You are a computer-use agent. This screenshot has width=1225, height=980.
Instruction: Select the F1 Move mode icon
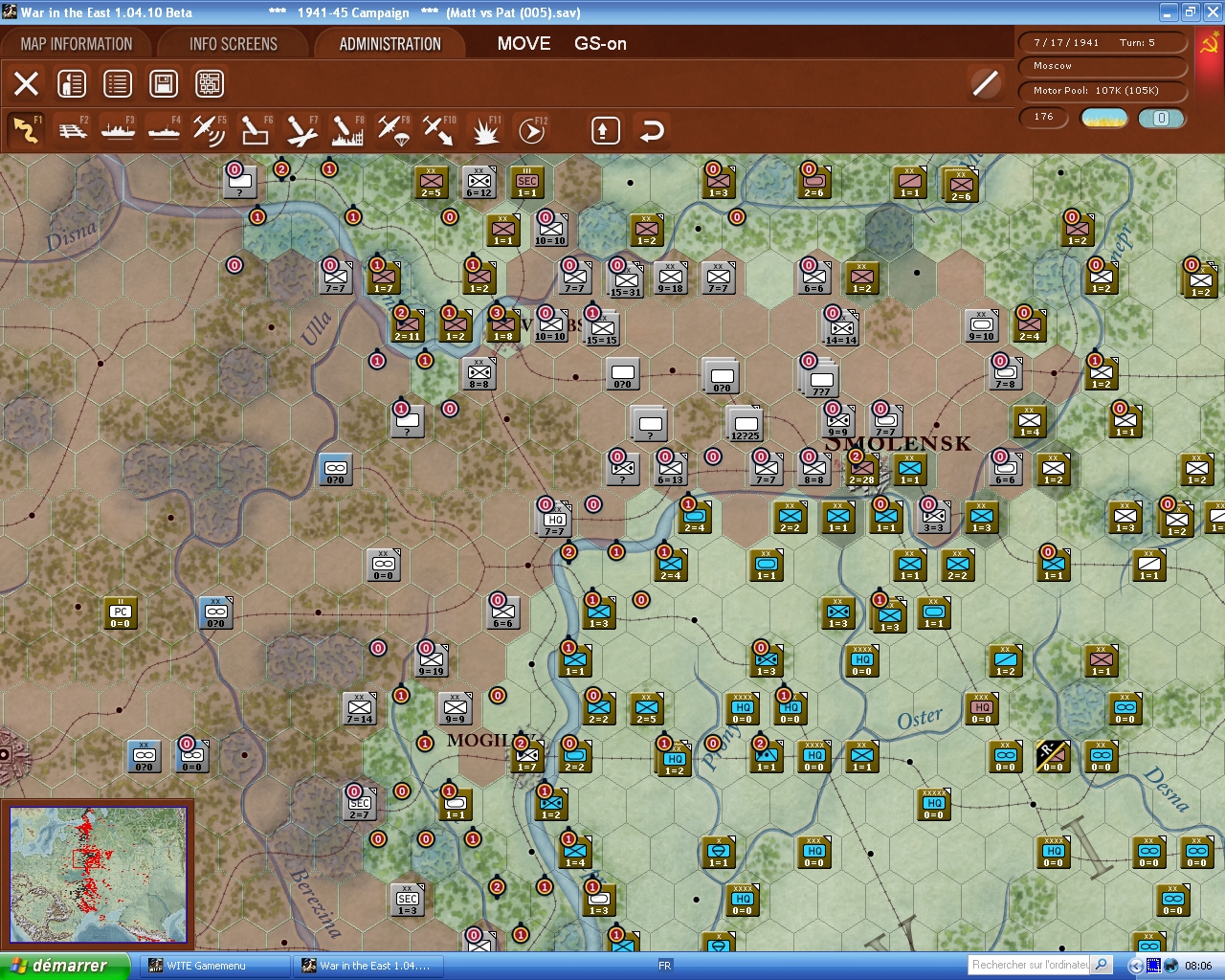pyautogui.click(x=26, y=130)
